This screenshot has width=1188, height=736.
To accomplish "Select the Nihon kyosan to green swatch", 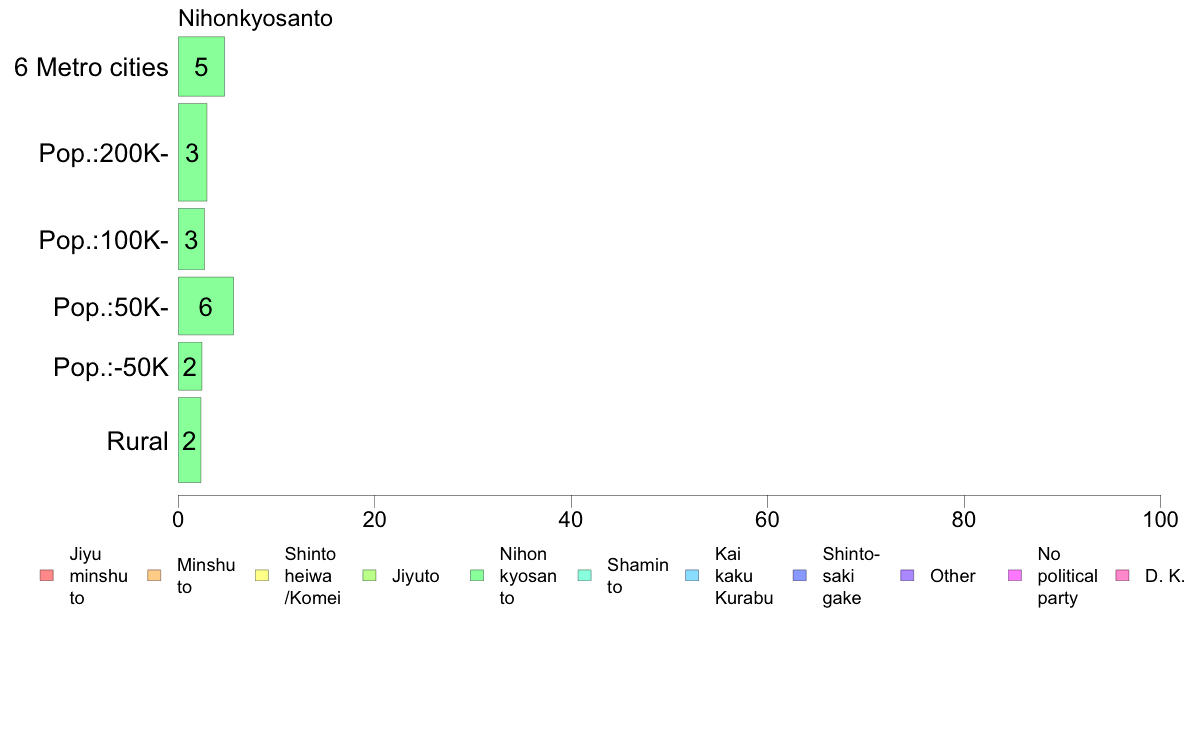I will point(477,575).
